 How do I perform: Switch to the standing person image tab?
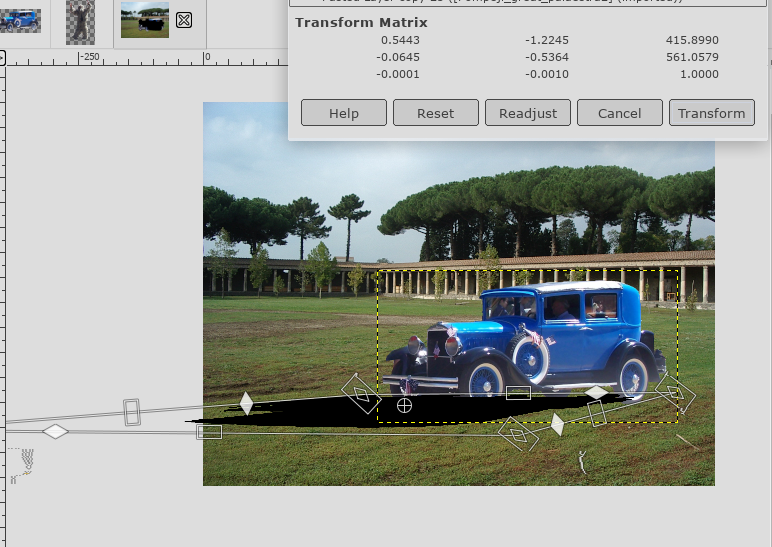[80, 23]
